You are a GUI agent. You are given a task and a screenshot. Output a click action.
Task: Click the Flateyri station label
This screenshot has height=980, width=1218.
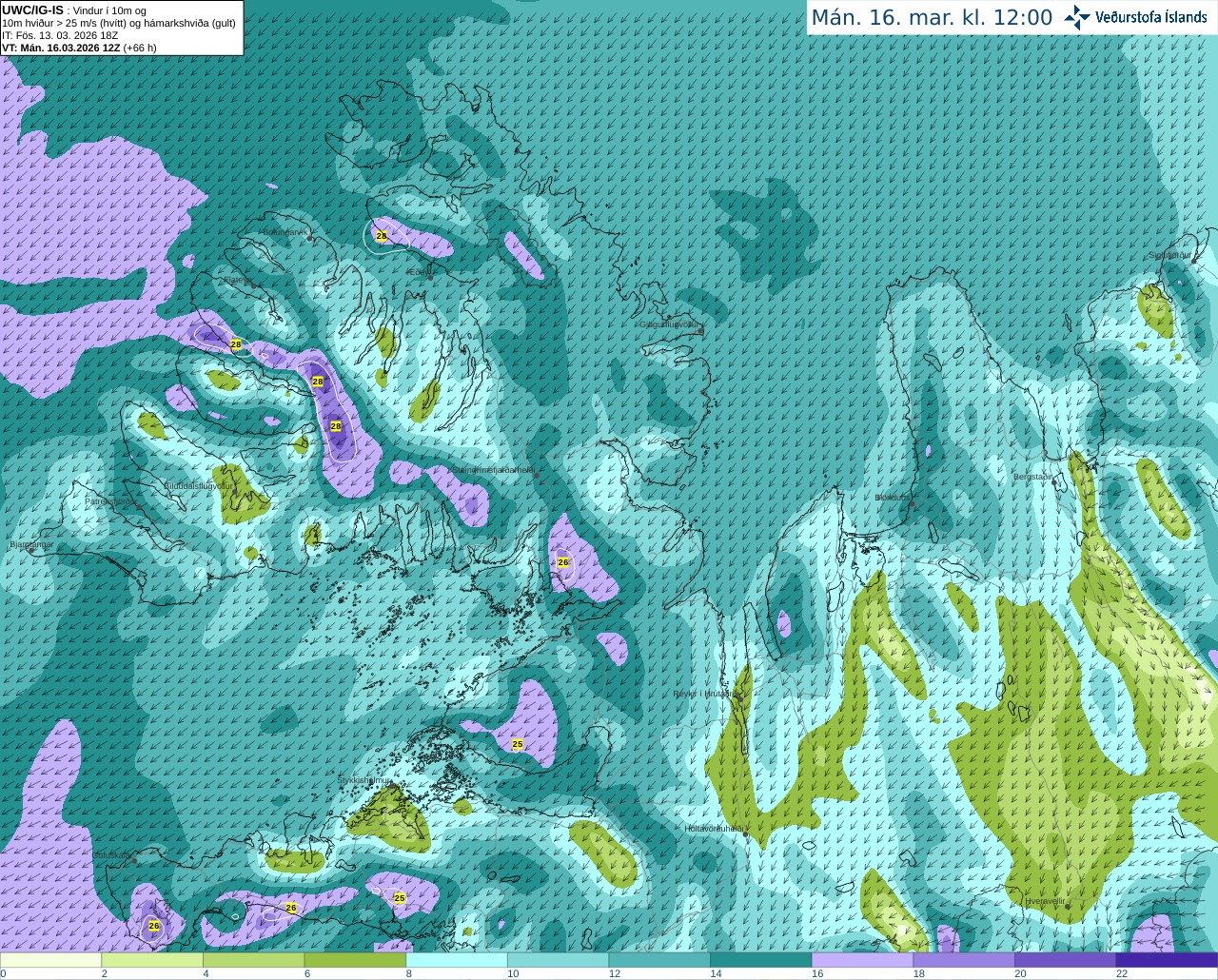tap(236, 281)
